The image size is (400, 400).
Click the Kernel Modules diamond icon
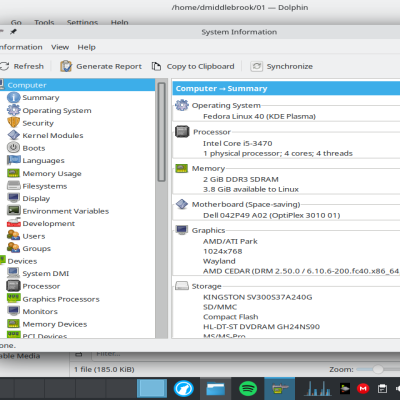point(14,135)
